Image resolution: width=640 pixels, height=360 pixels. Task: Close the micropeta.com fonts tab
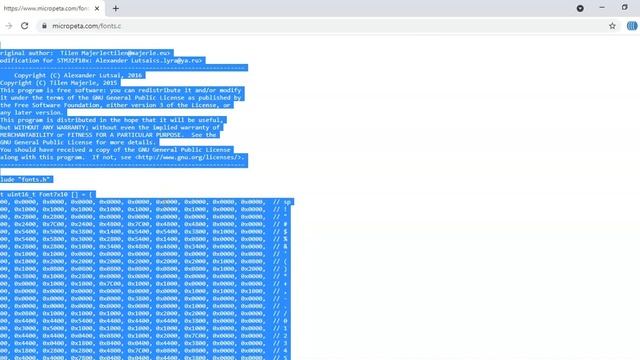pyautogui.click(x=97, y=8)
